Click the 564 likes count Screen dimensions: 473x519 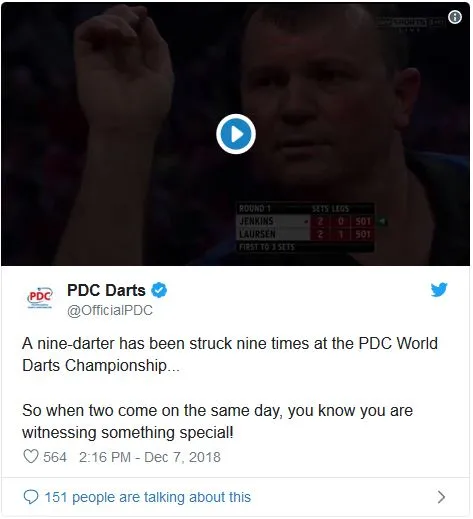[55, 457]
